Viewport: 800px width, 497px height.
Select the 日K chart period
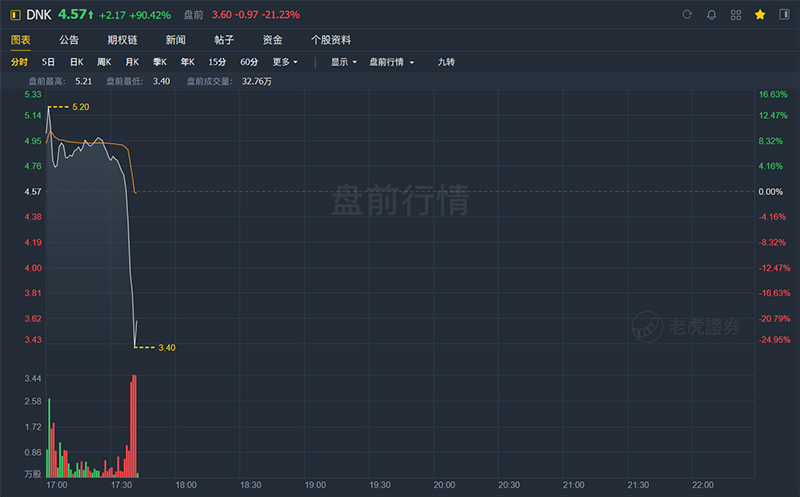click(77, 62)
